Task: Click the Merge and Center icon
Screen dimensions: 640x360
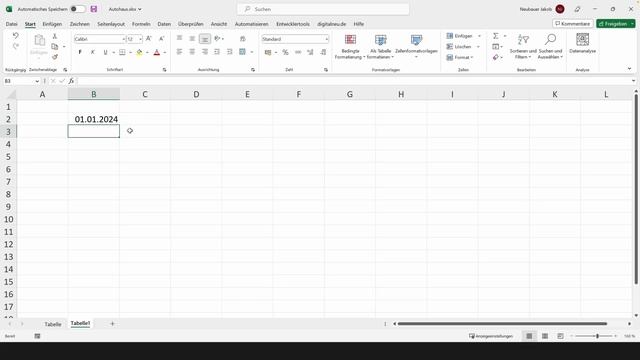Action: click(242, 52)
